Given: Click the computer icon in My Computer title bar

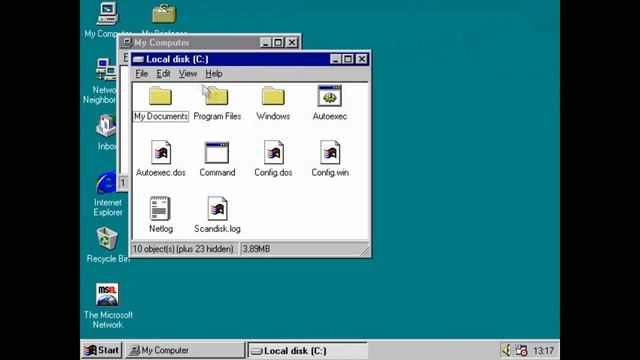Looking at the screenshot, I should [127, 42].
